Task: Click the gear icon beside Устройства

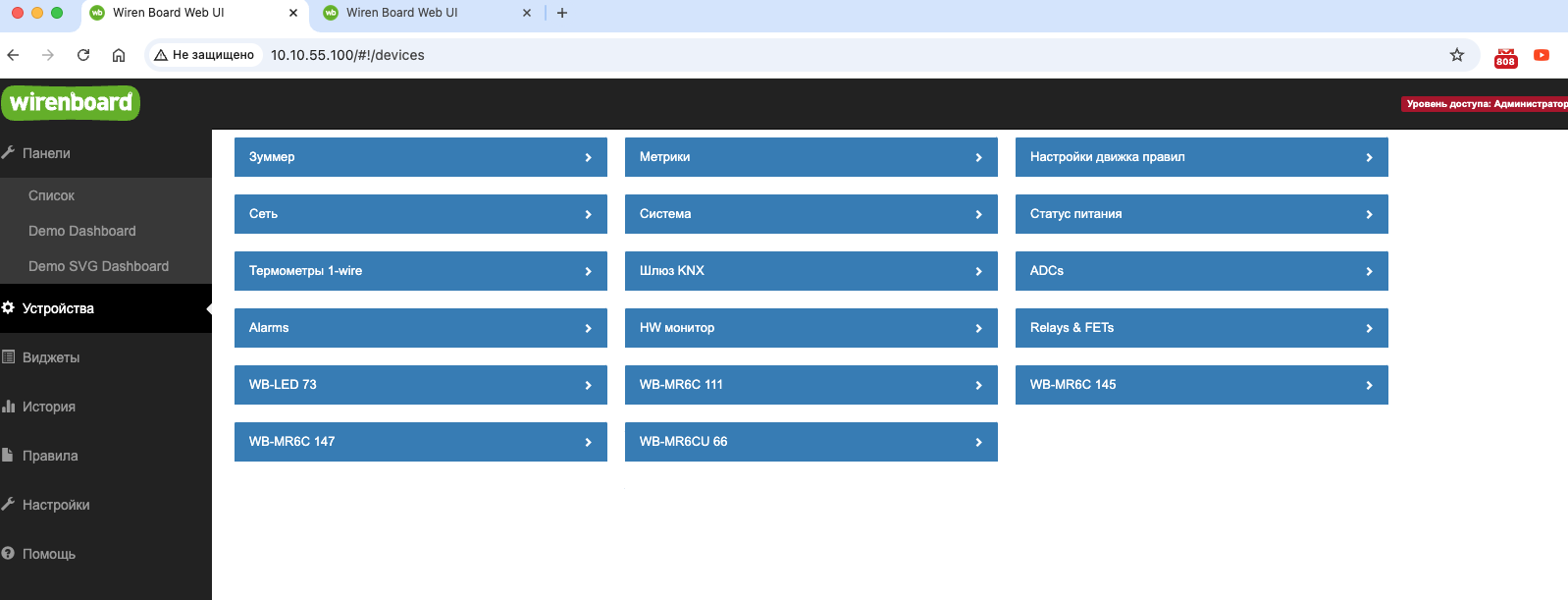Action: 8,308
